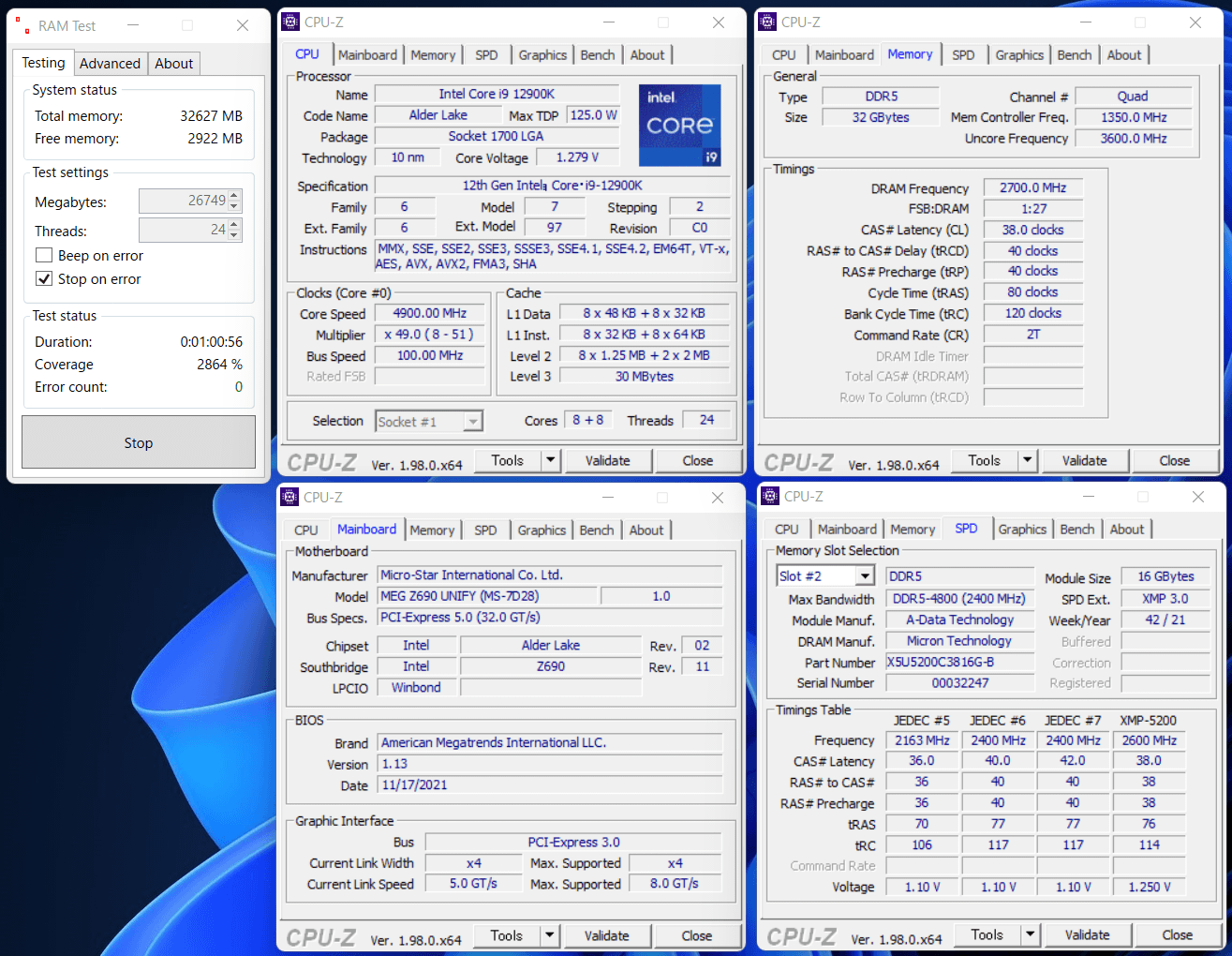The image size is (1232, 956).
Task: Click CPU-Z title icon in SPD window
Action: click(x=771, y=497)
